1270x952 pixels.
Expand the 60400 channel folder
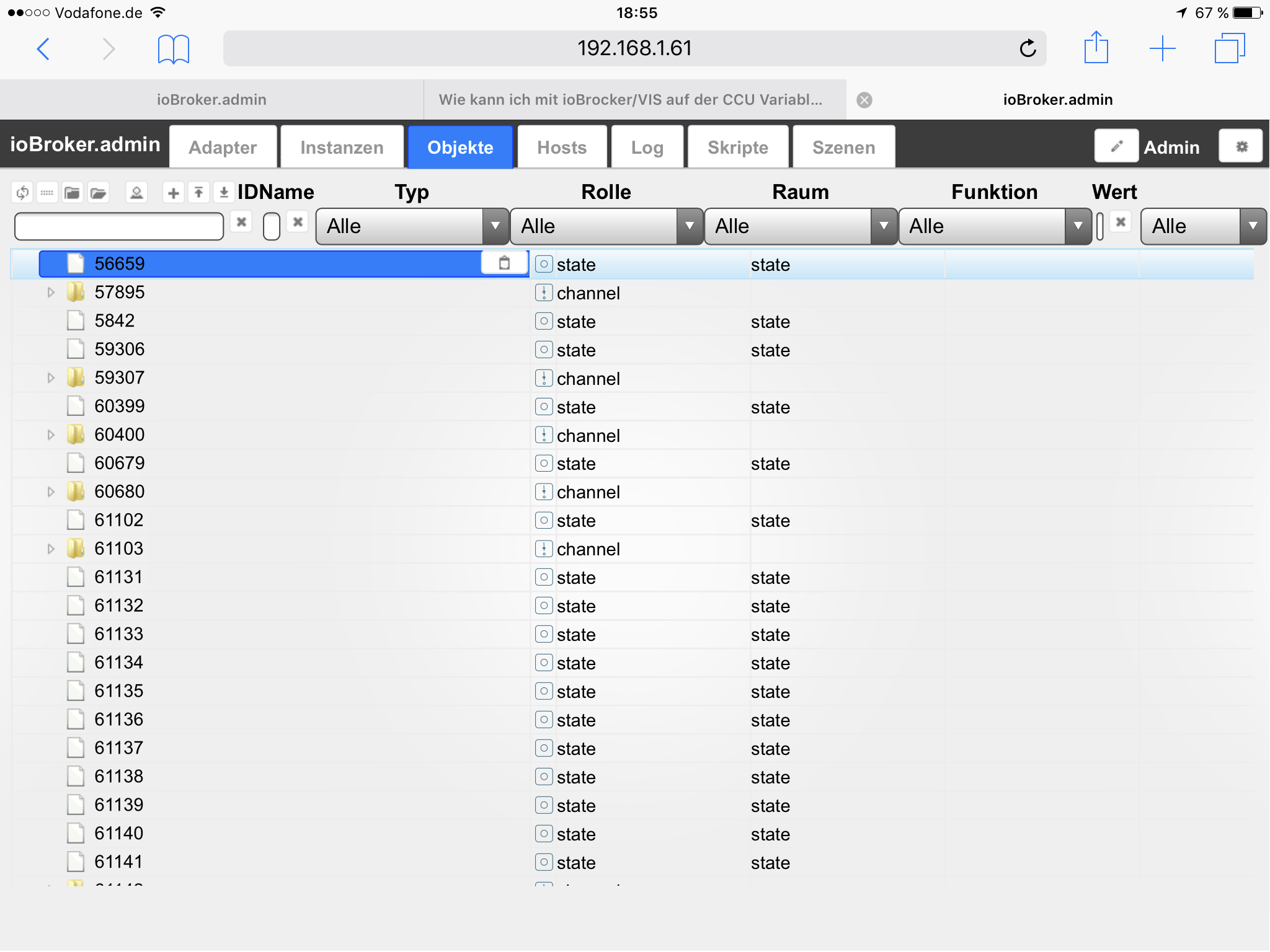[x=51, y=434]
